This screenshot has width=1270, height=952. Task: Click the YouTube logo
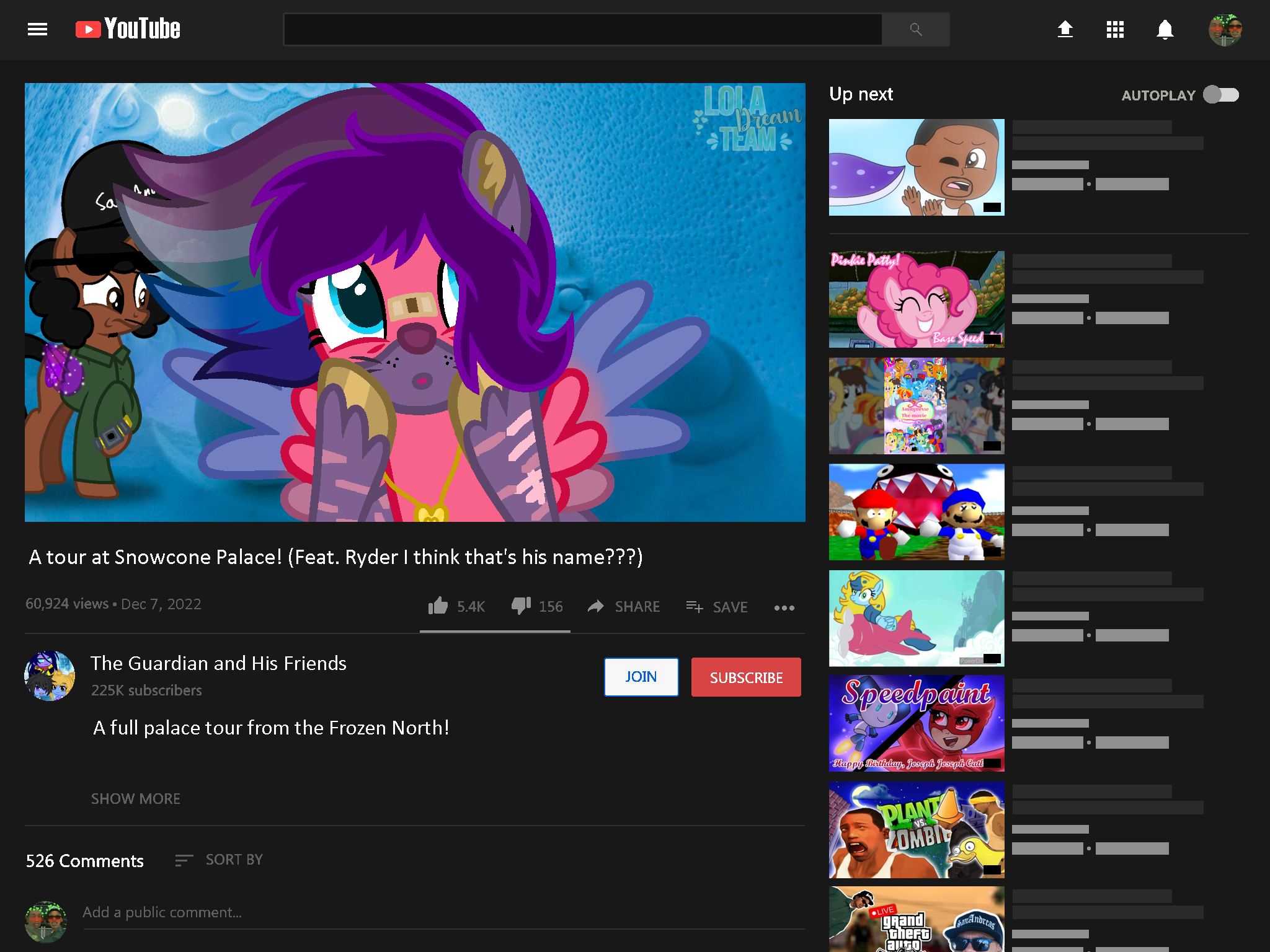click(x=128, y=29)
